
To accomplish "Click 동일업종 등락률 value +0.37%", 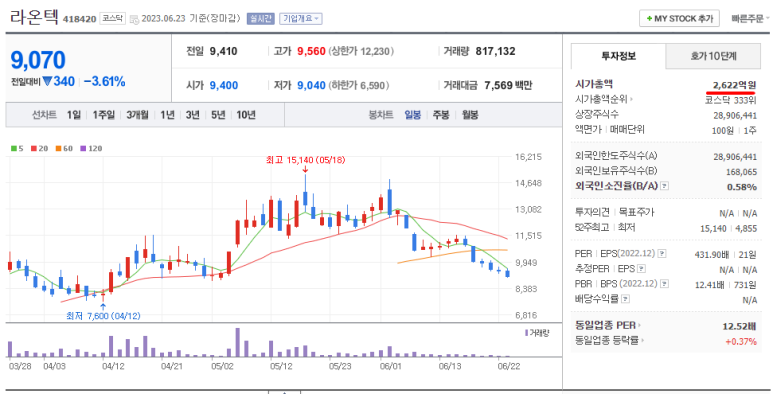I will (x=740, y=341).
